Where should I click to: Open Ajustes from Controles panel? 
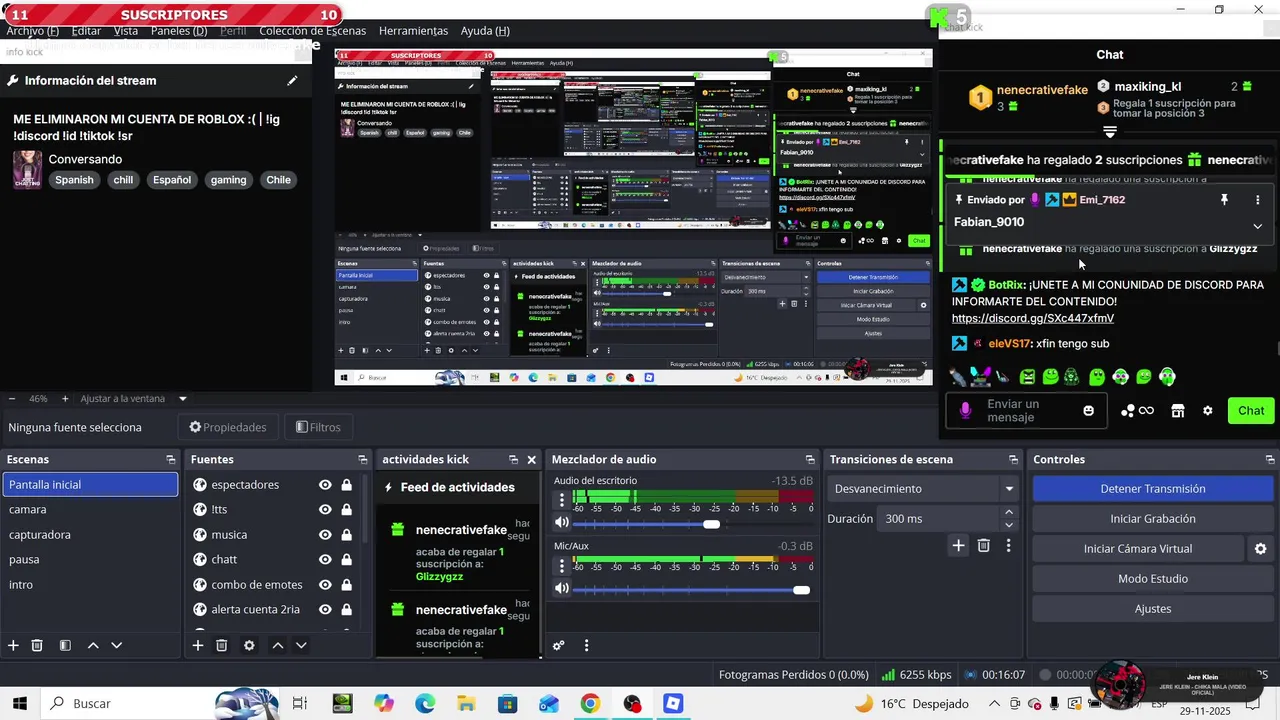(x=1152, y=609)
